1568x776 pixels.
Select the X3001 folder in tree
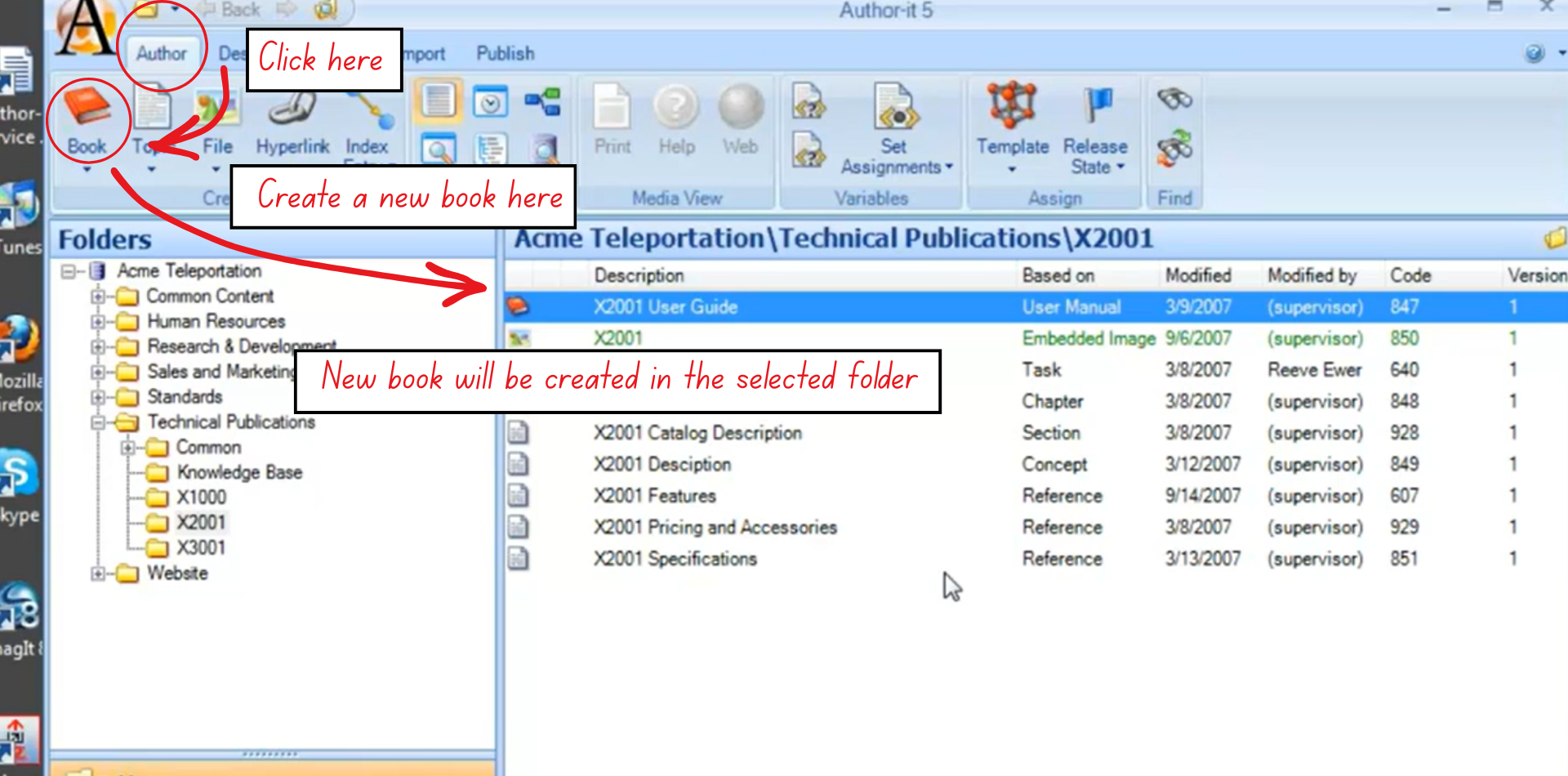coord(201,548)
